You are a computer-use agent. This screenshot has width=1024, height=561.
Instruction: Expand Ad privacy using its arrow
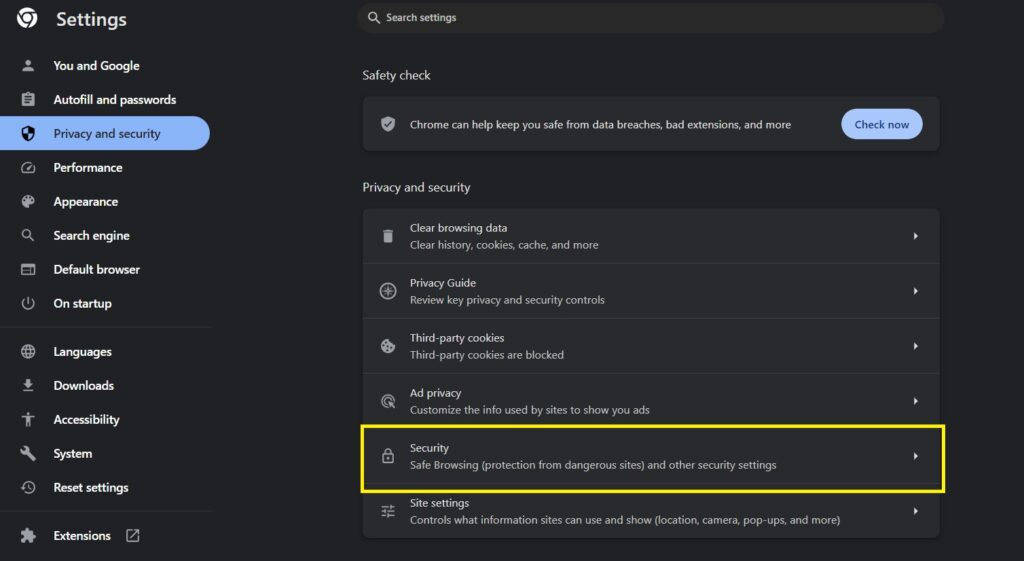click(916, 401)
